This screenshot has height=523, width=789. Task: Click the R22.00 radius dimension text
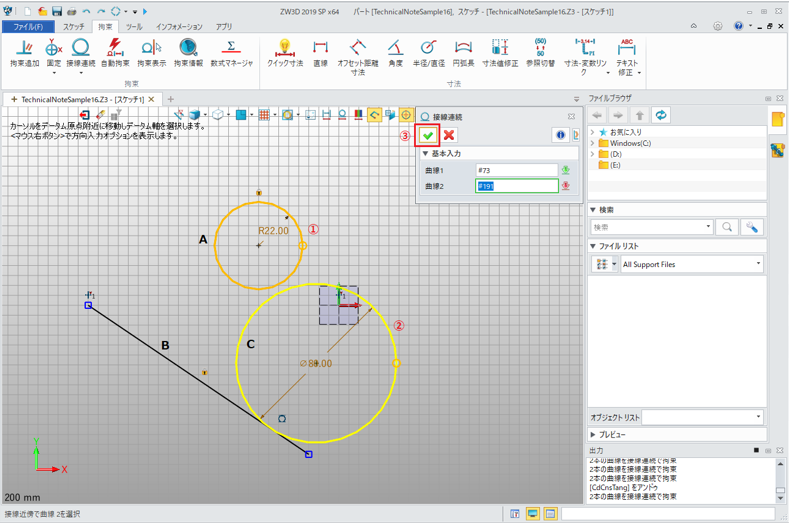[x=273, y=231]
